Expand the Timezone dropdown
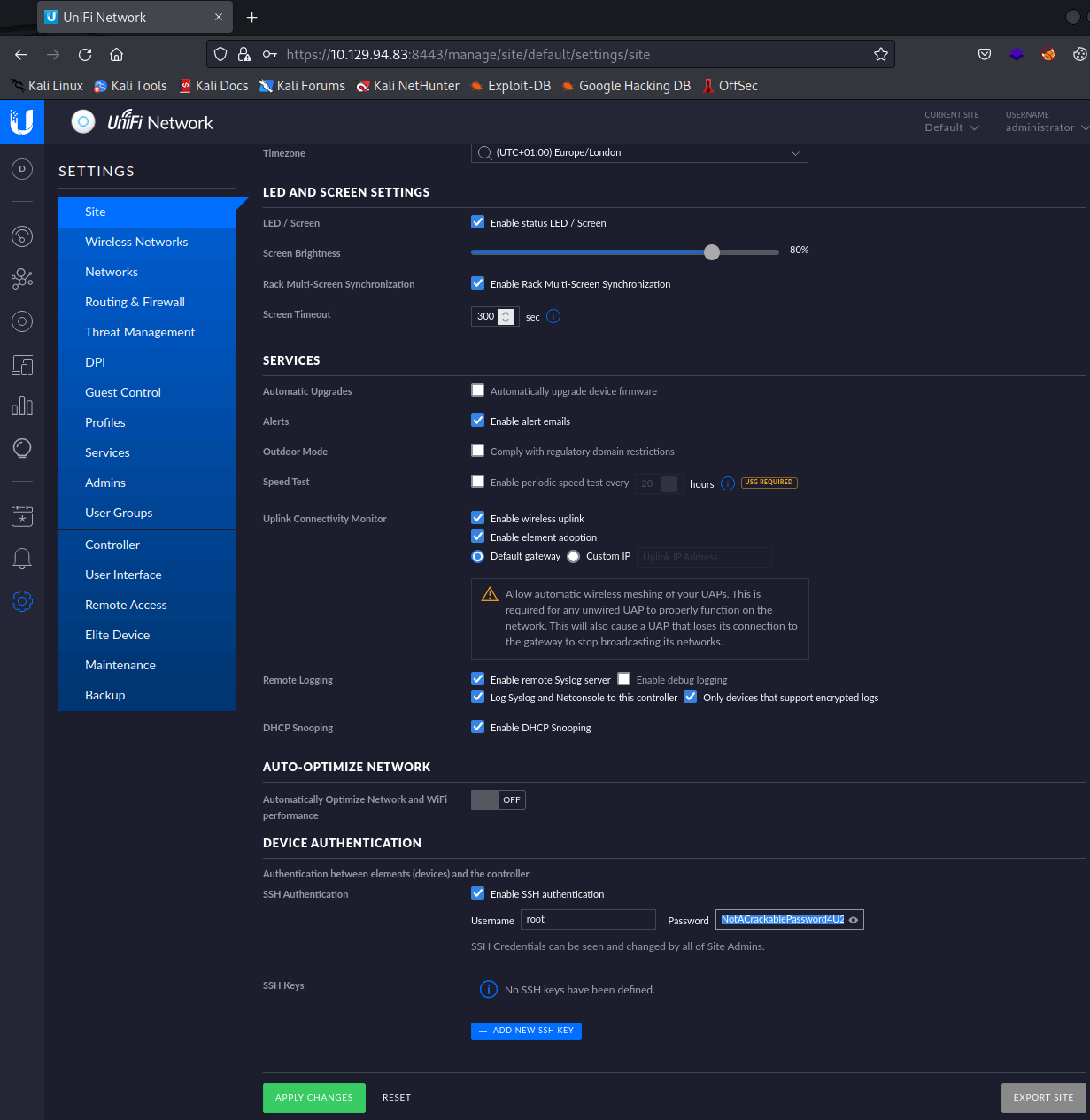Image resolution: width=1090 pixels, height=1120 pixels. coord(638,153)
